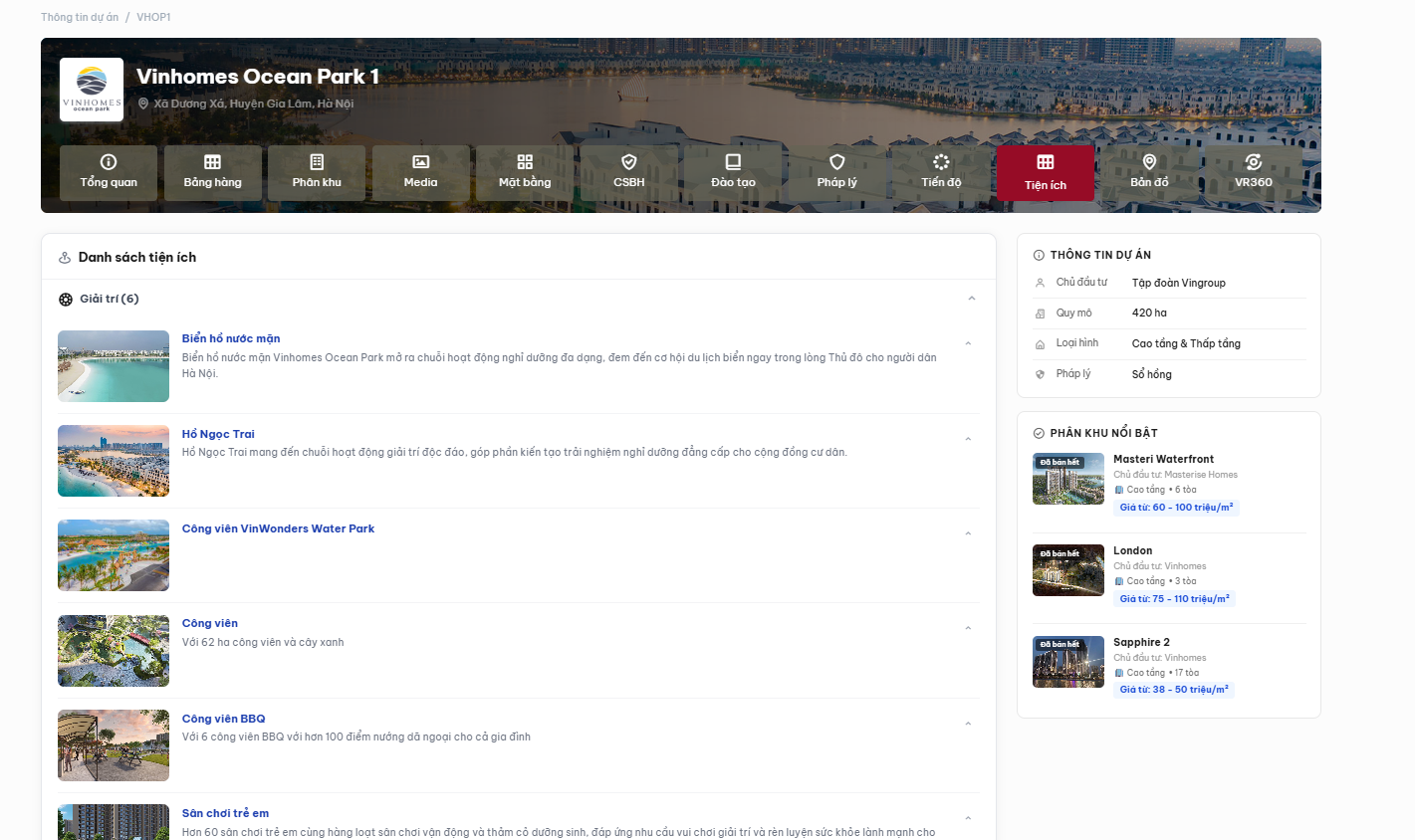This screenshot has height=840, width=1415.
Task: Click the Công viên VinWonders Water Park title
Action: (x=278, y=528)
